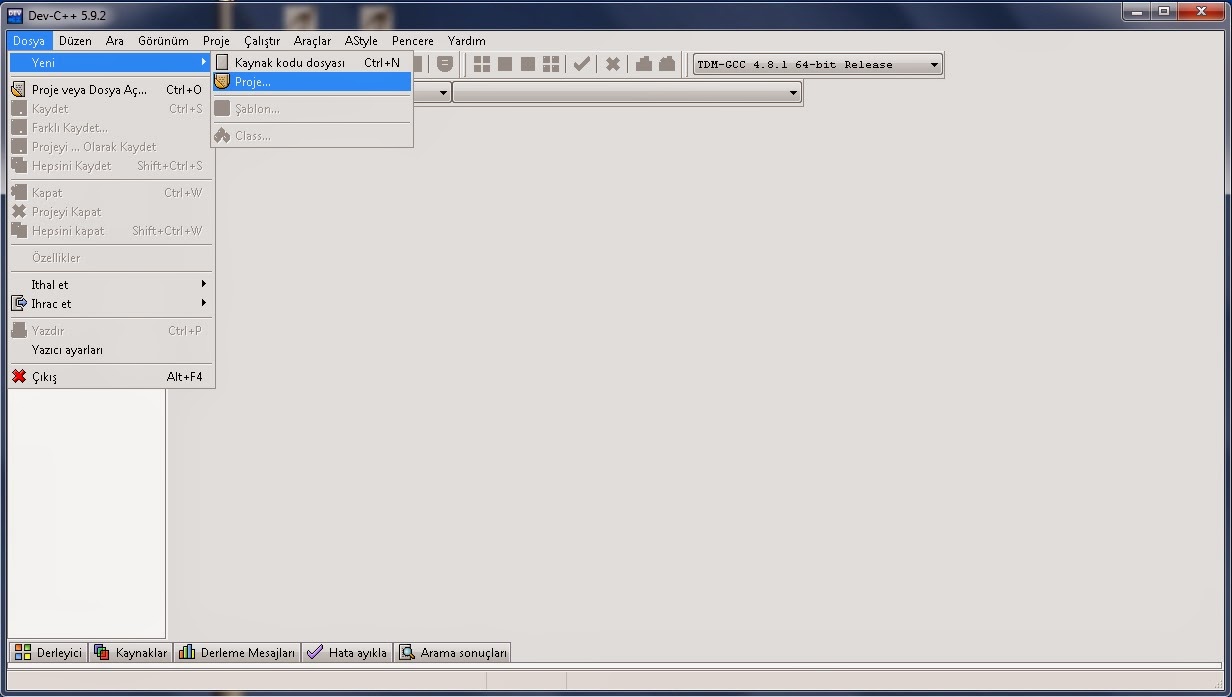
Task: Open the AStyle menu
Action: coord(361,41)
